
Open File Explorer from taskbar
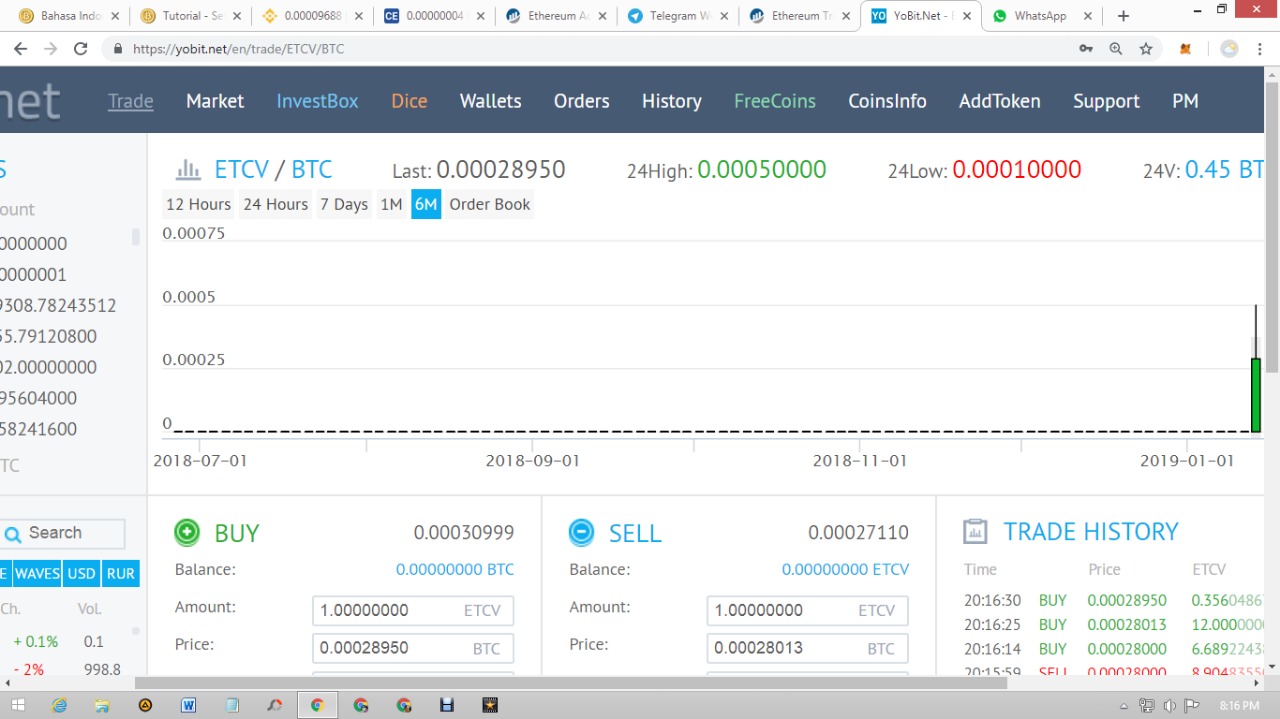click(x=102, y=705)
